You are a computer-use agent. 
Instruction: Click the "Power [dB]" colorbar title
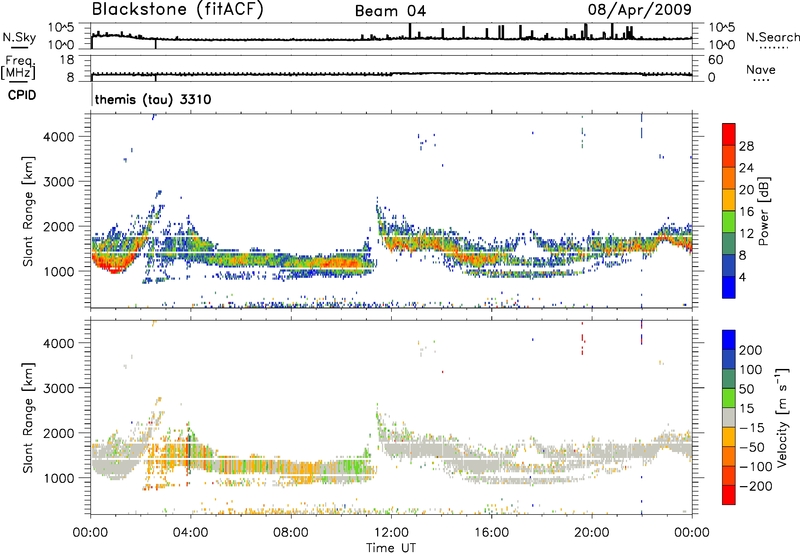[x=763, y=211]
